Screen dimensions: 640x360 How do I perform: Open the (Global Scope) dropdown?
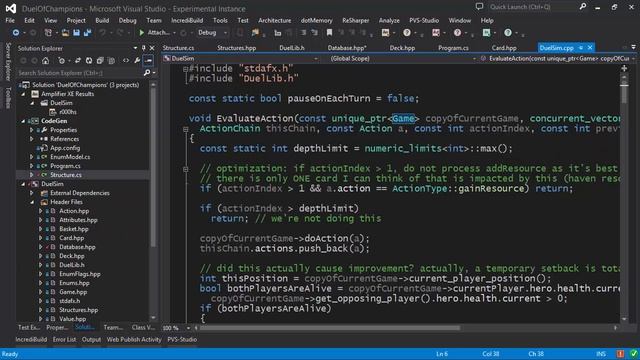[x=474, y=59]
